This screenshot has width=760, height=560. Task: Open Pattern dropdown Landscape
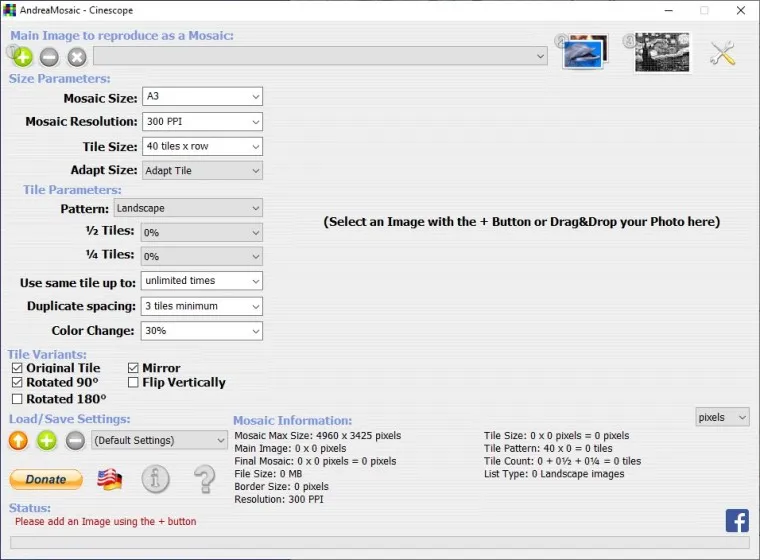[189, 208]
